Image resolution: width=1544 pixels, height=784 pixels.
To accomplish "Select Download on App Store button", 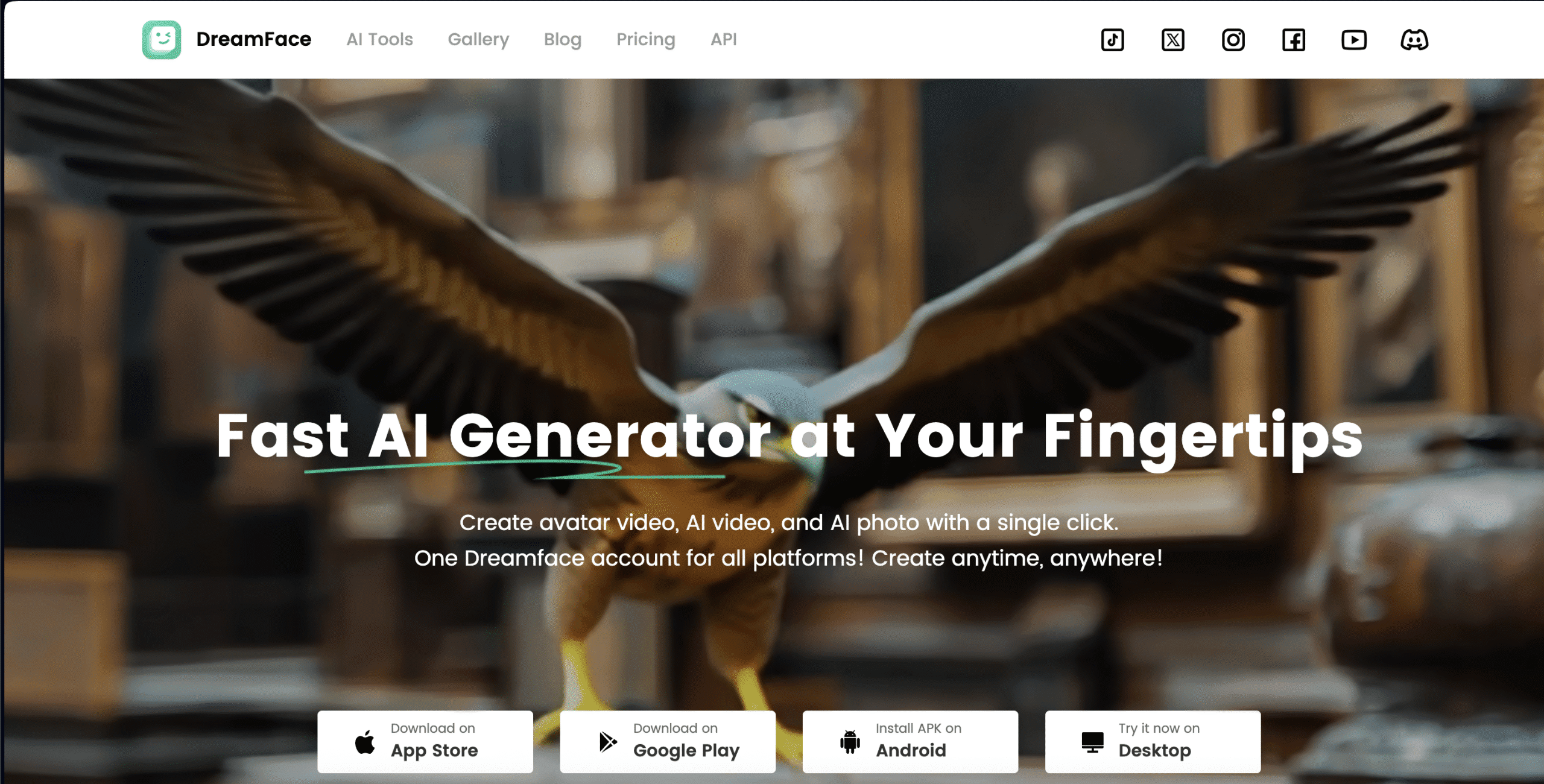I will 425,742.
